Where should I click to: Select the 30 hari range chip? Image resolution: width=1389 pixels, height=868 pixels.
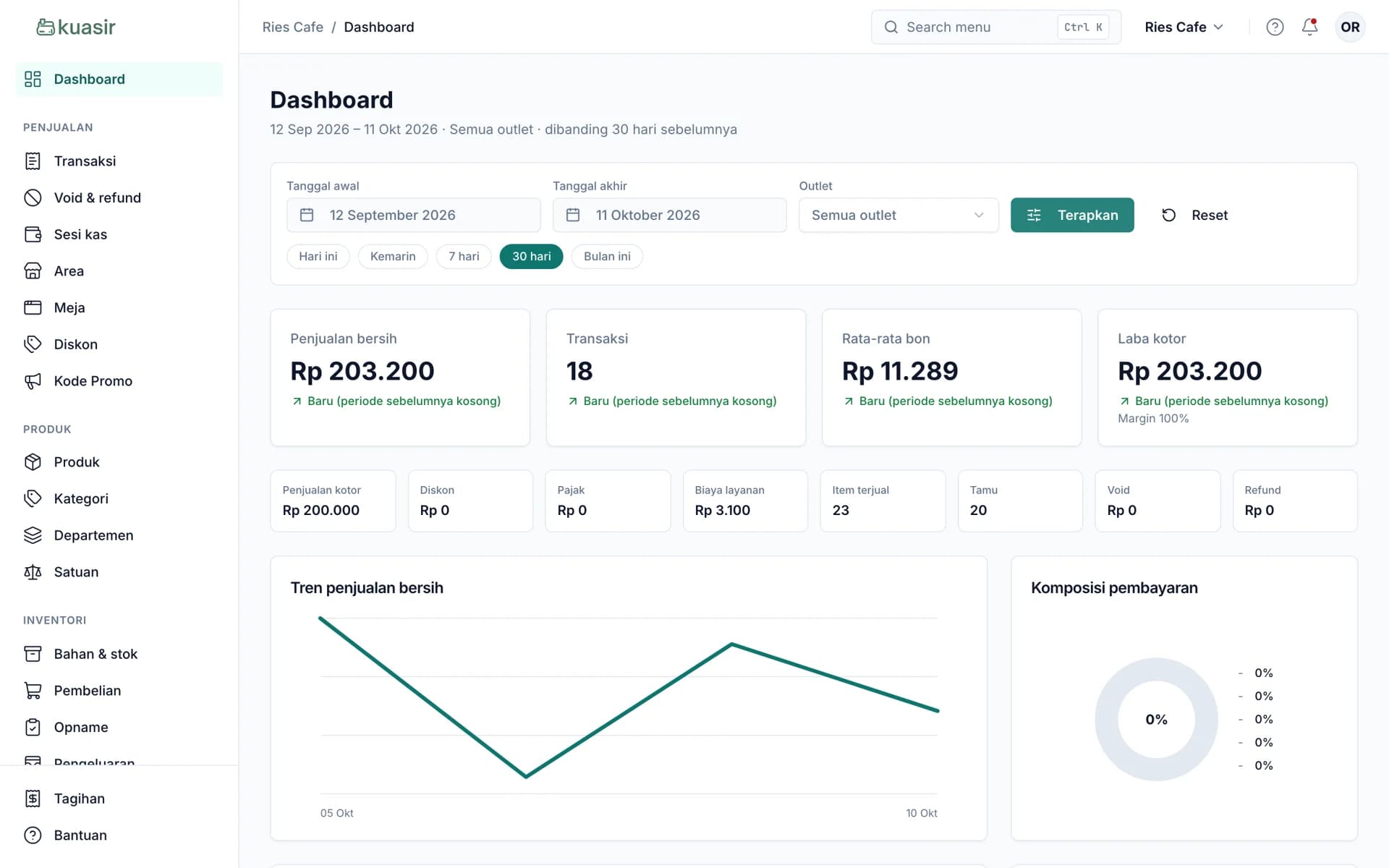pos(532,256)
